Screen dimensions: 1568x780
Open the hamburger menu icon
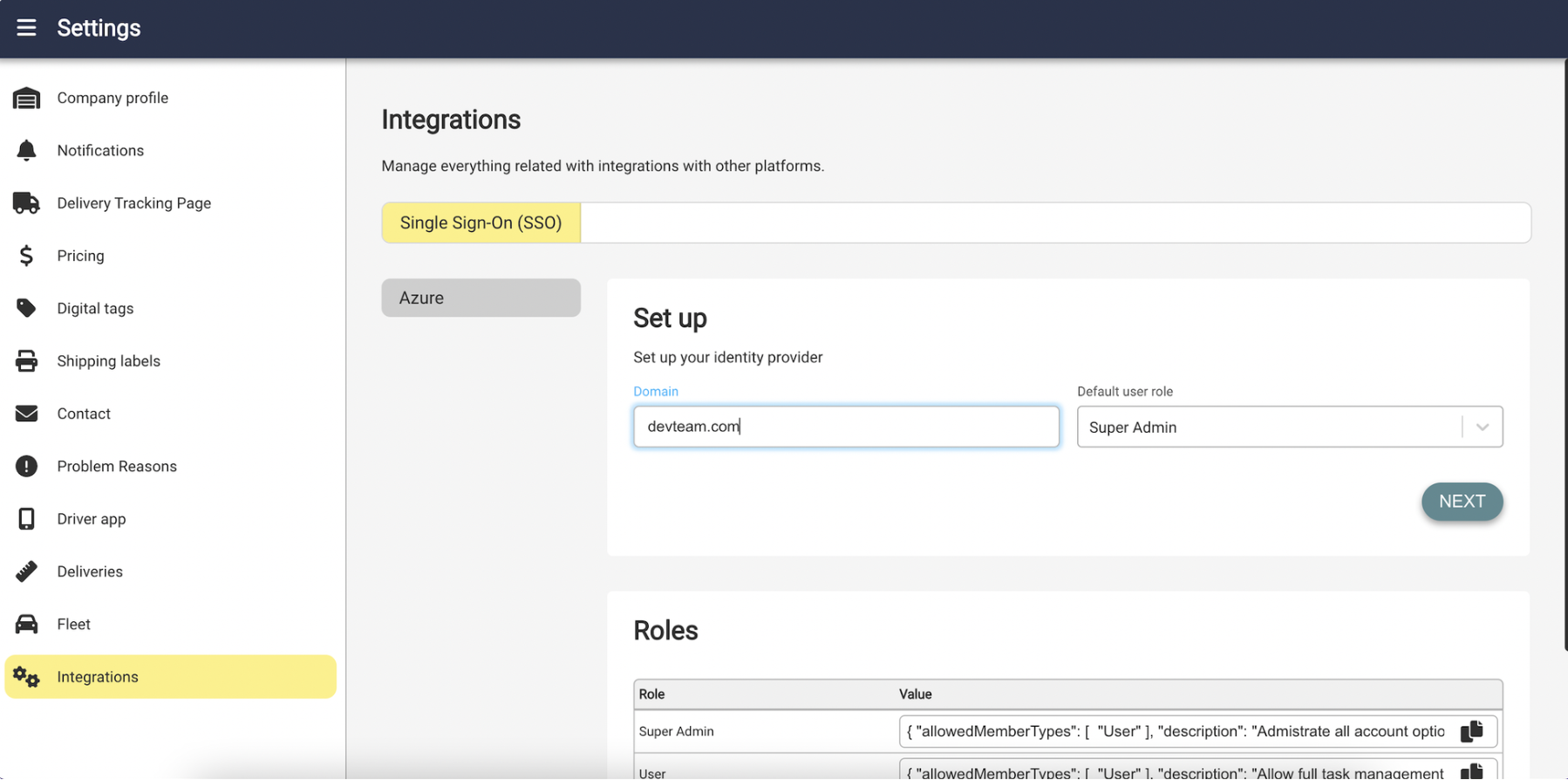(26, 28)
